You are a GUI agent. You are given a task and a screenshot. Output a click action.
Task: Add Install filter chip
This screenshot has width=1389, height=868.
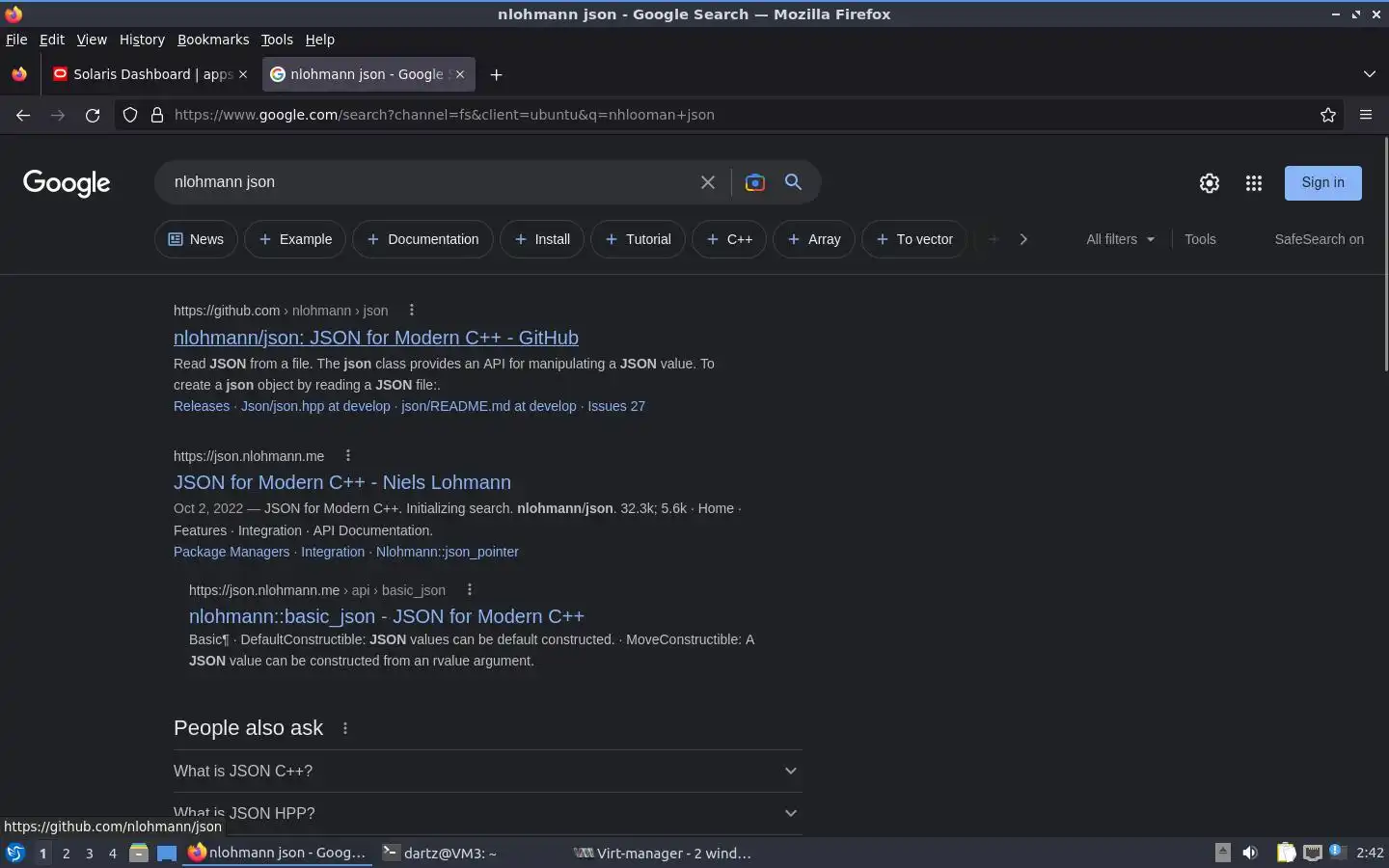[x=542, y=239]
